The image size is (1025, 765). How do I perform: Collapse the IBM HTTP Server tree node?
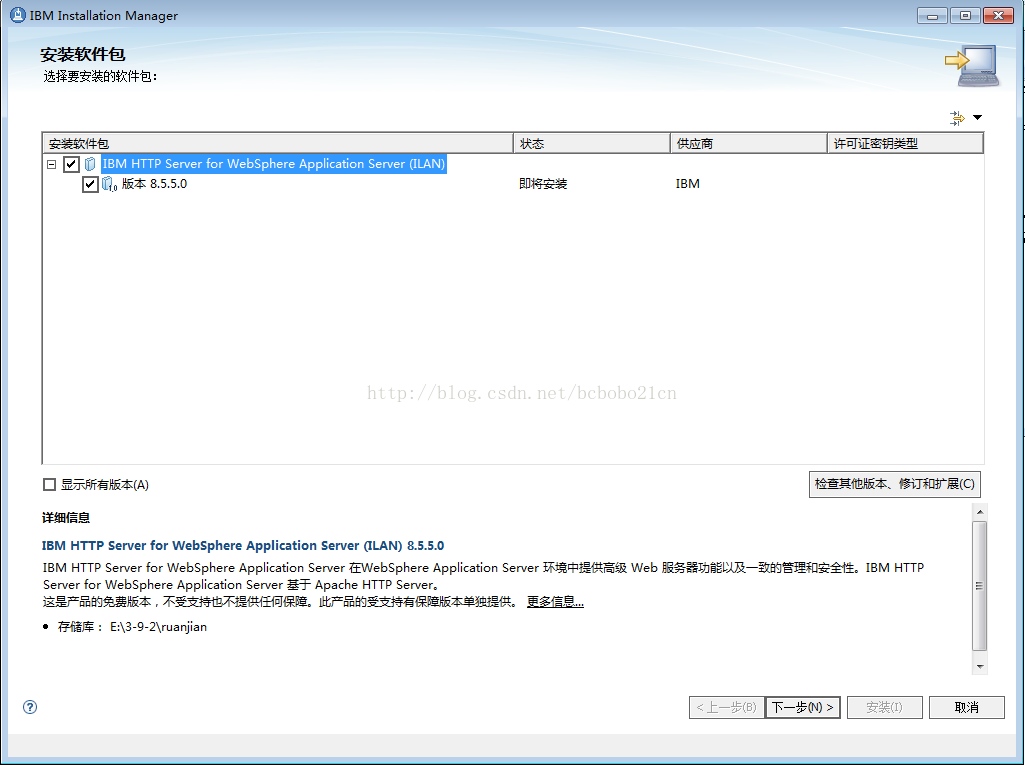pyautogui.click(x=52, y=164)
